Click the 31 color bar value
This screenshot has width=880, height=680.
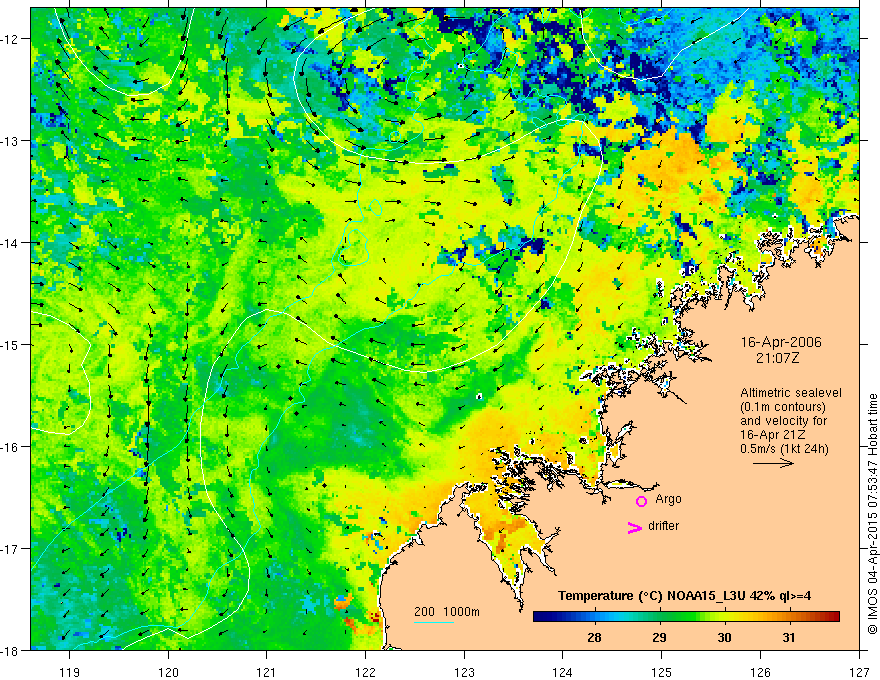[789, 637]
